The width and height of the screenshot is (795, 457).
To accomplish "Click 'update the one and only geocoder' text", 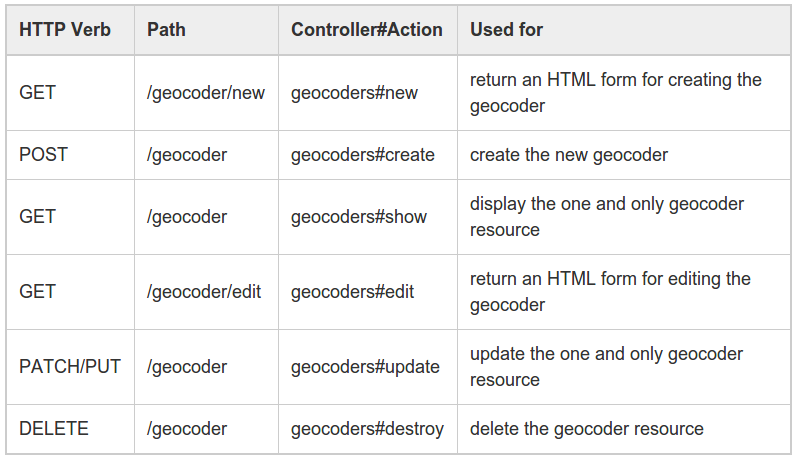I will [x=606, y=354].
